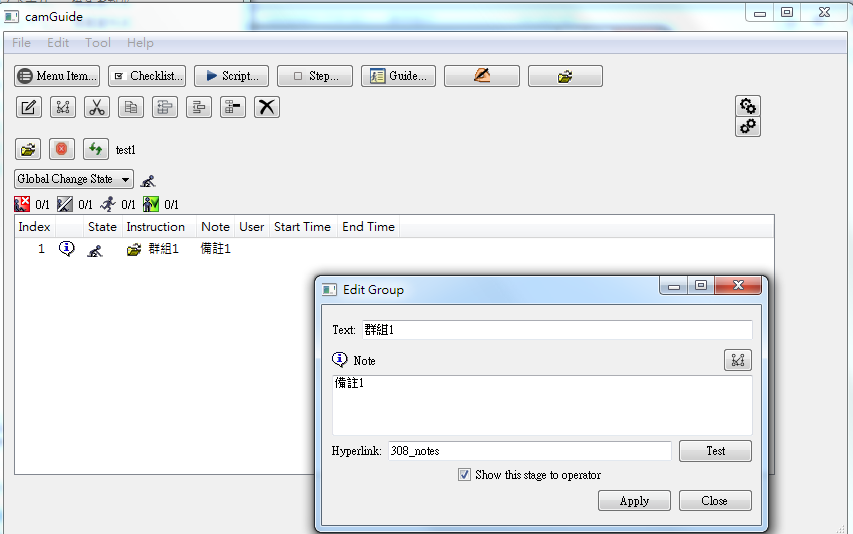Click the red stop icon
The width and height of the screenshot is (853, 534).
point(61,149)
